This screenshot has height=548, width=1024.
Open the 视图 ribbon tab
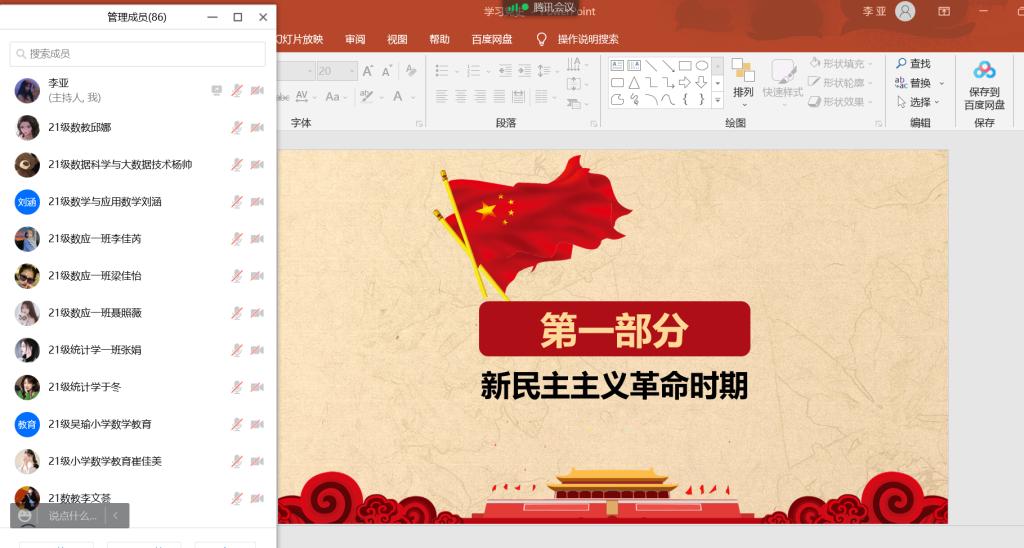point(397,39)
